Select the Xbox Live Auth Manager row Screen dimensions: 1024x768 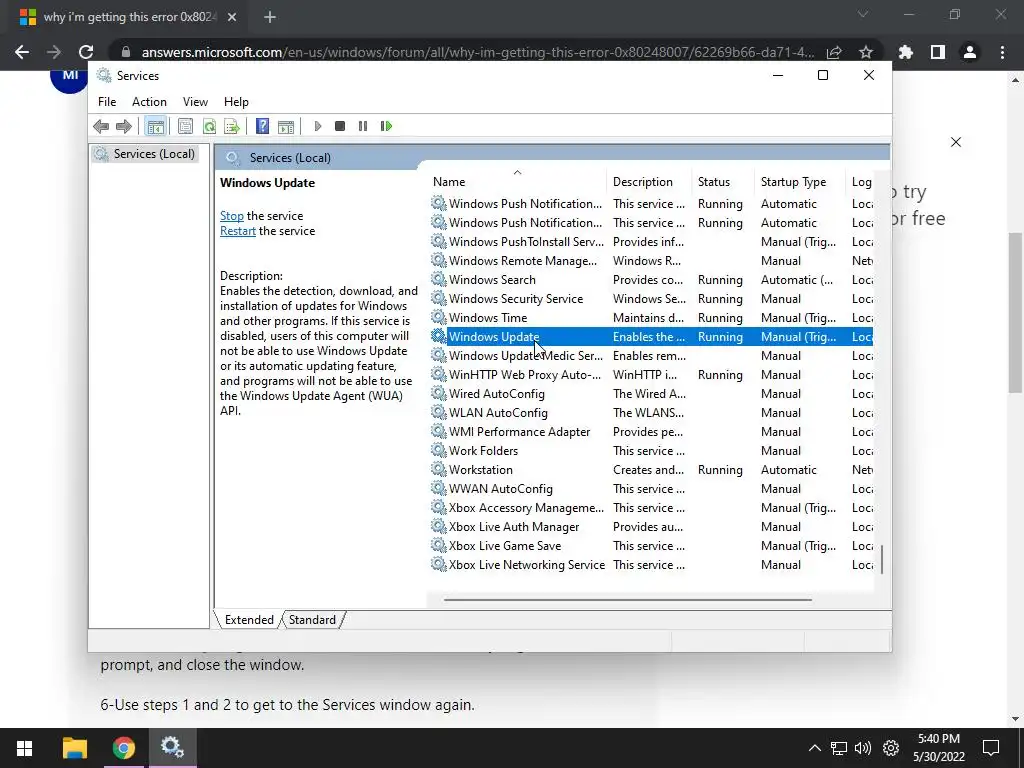(x=651, y=526)
